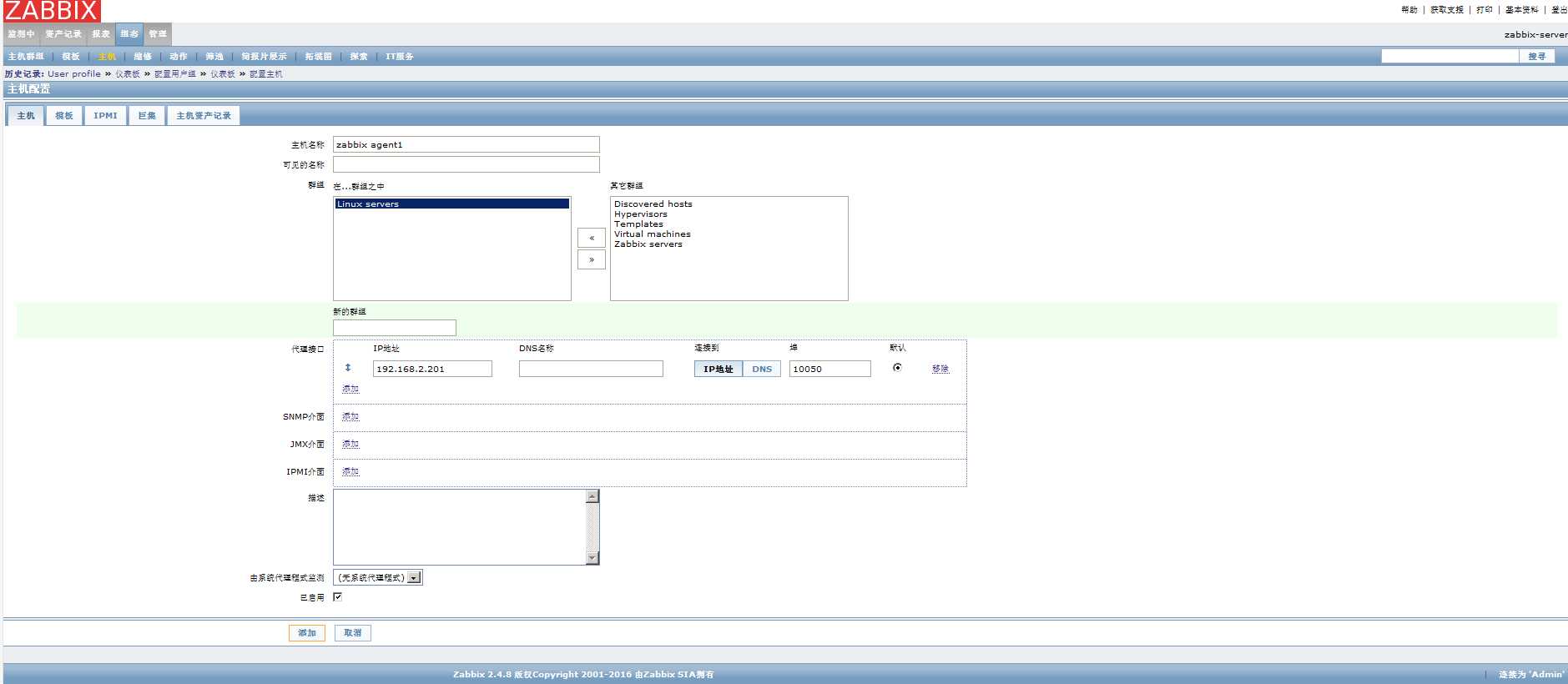1568x684 pixels.
Task: Go to 模板 submenu item
Action: [x=71, y=57]
